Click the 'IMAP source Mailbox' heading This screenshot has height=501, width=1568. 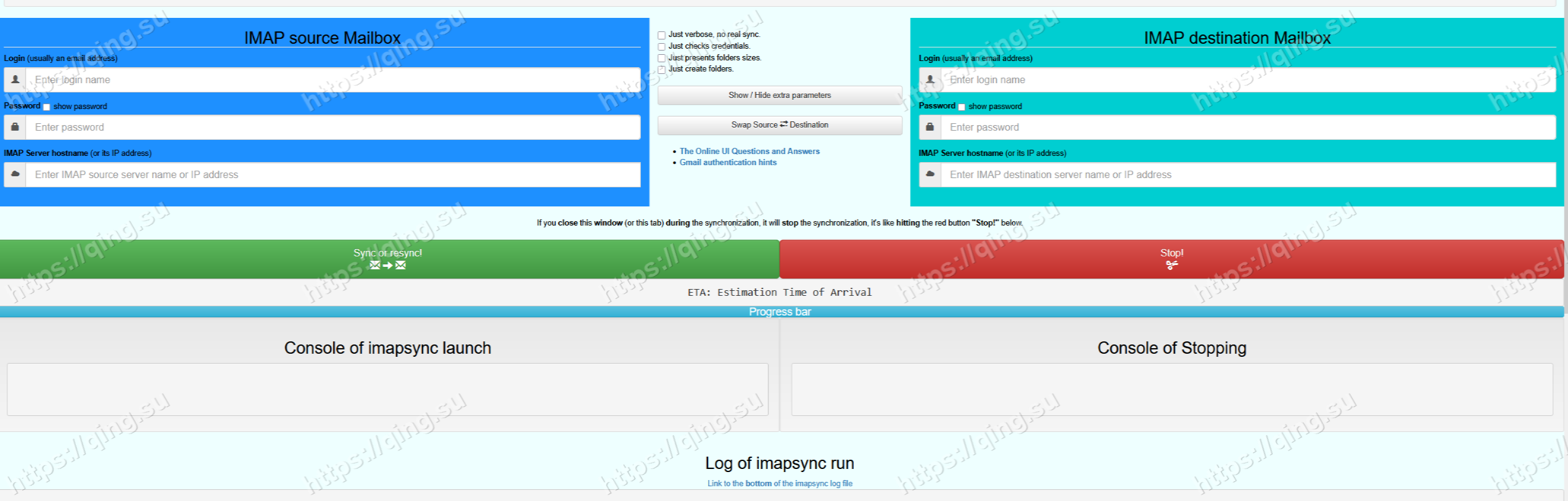(322, 38)
